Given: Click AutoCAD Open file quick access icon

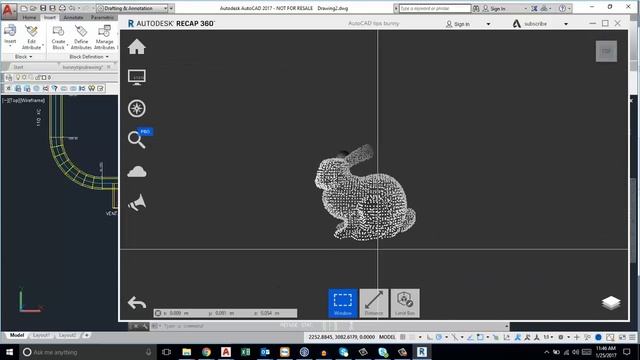Looking at the screenshot, I should tap(33, 8).
